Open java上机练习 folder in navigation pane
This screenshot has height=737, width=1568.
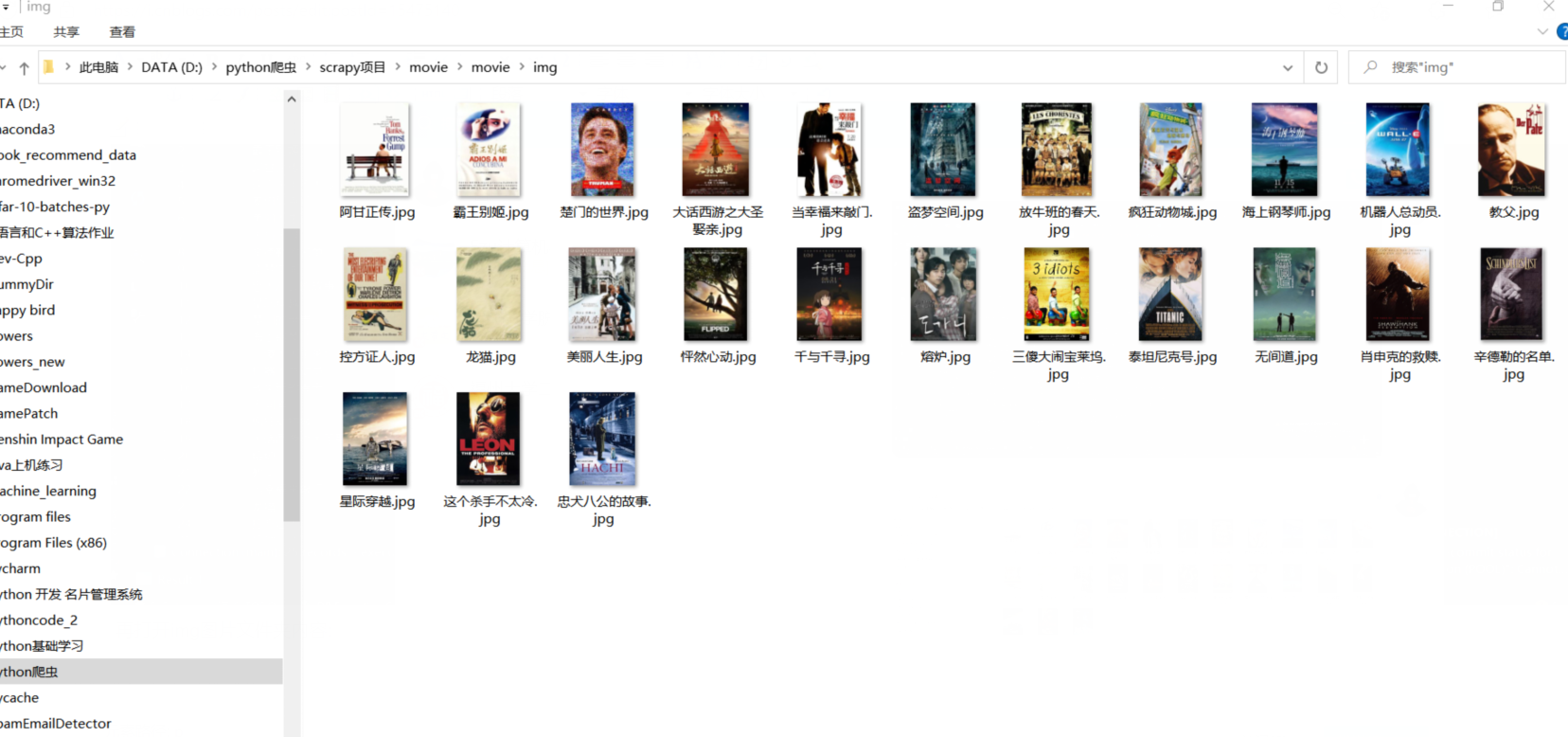[x=31, y=465]
